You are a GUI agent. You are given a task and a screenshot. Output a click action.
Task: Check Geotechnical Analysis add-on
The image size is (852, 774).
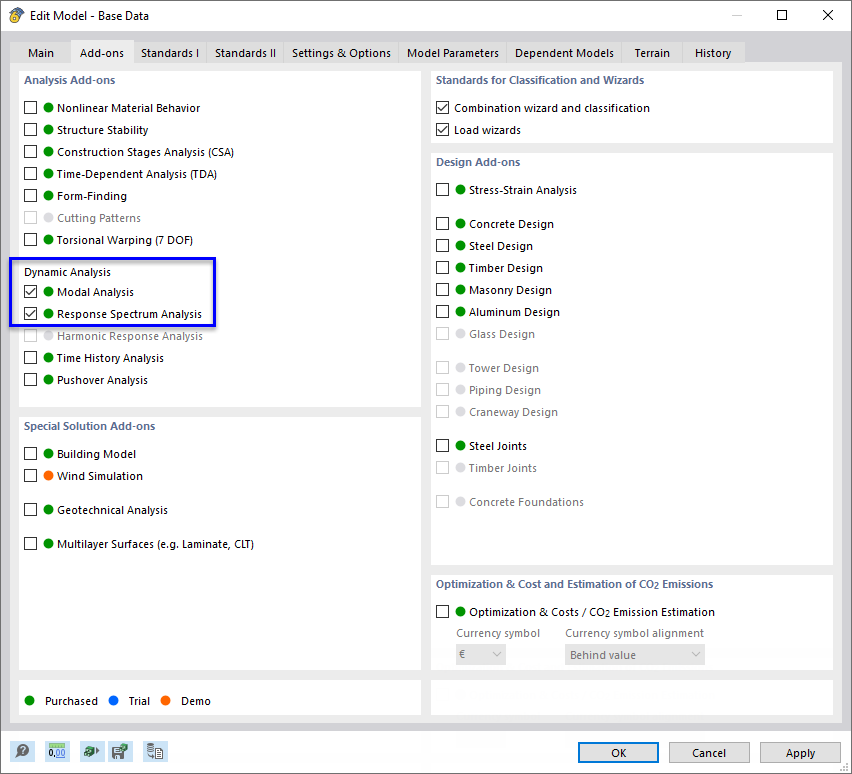(x=30, y=510)
